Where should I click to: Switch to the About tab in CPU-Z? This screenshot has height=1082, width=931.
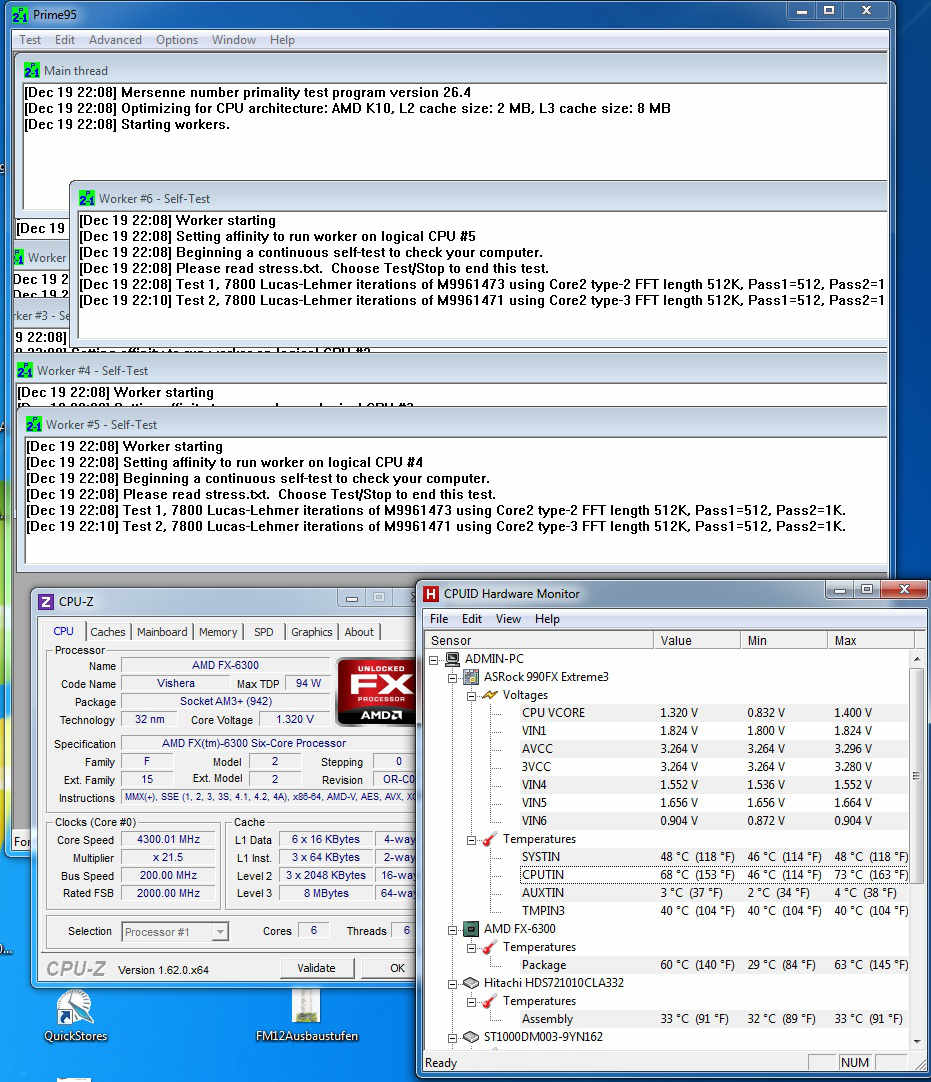[x=359, y=631]
